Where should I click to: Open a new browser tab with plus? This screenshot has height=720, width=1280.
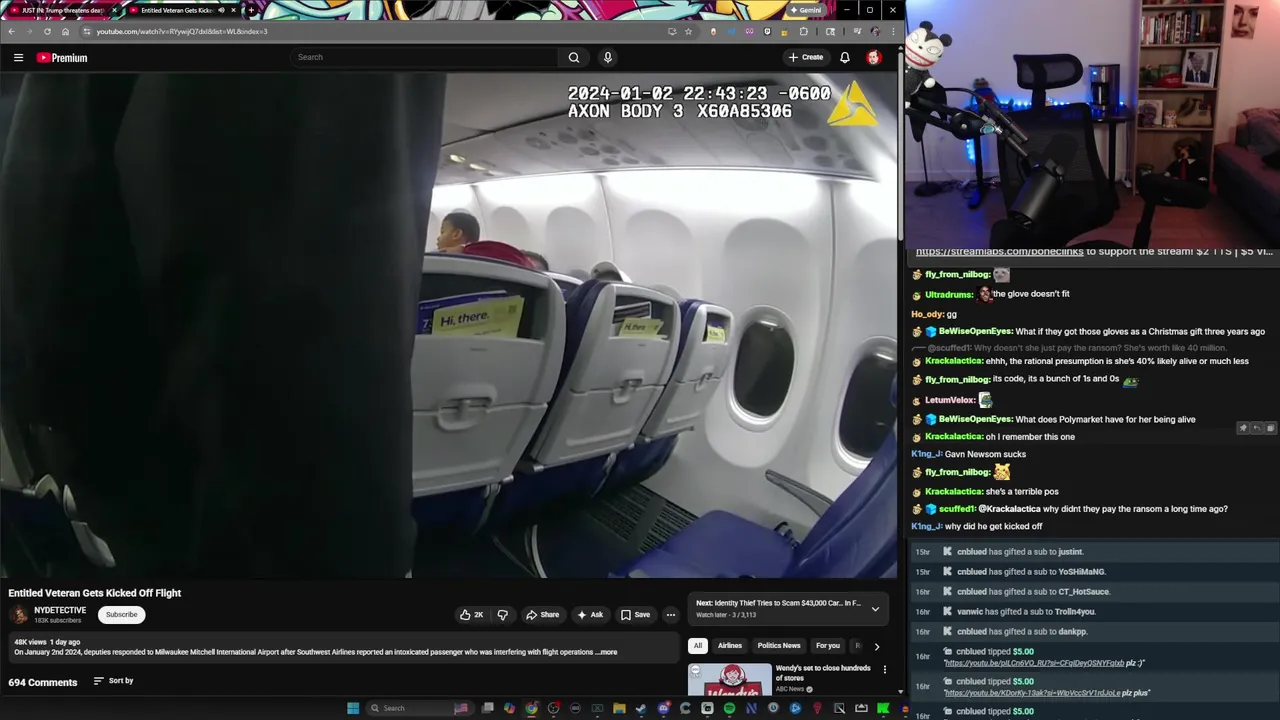[251, 10]
